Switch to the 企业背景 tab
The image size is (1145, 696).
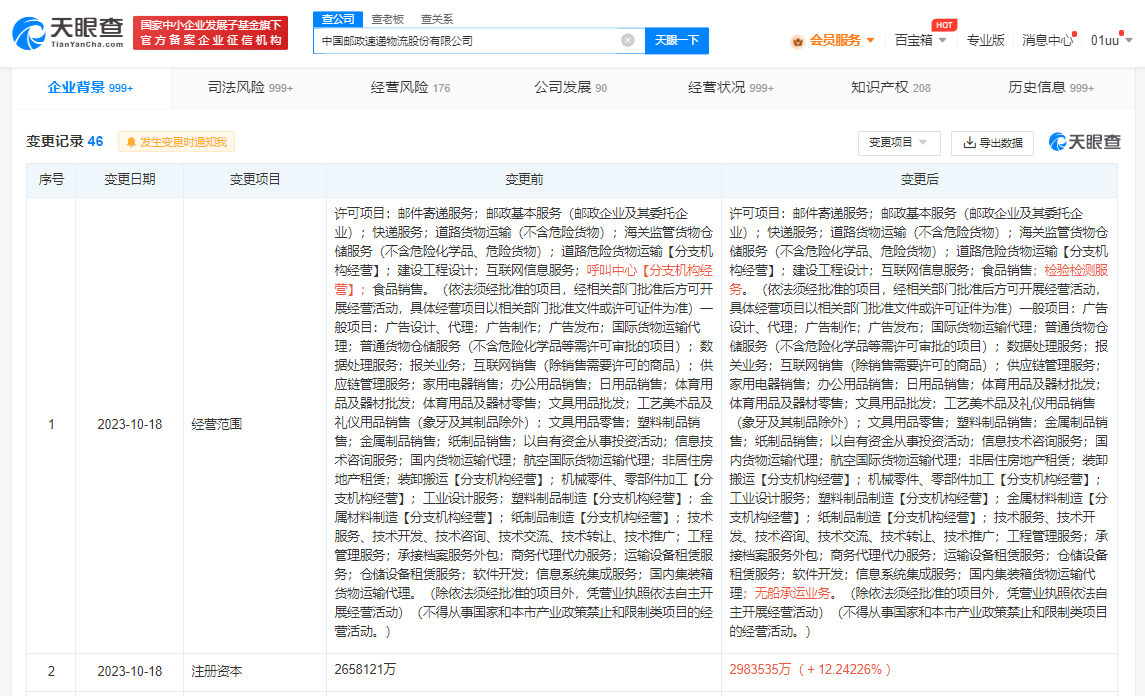tap(91, 88)
